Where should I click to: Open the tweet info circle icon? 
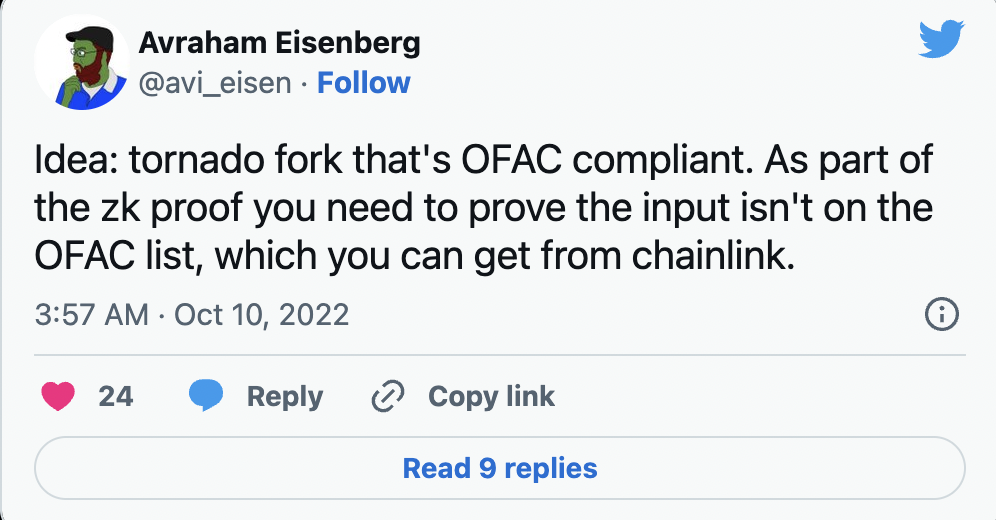tap(941, 314)
